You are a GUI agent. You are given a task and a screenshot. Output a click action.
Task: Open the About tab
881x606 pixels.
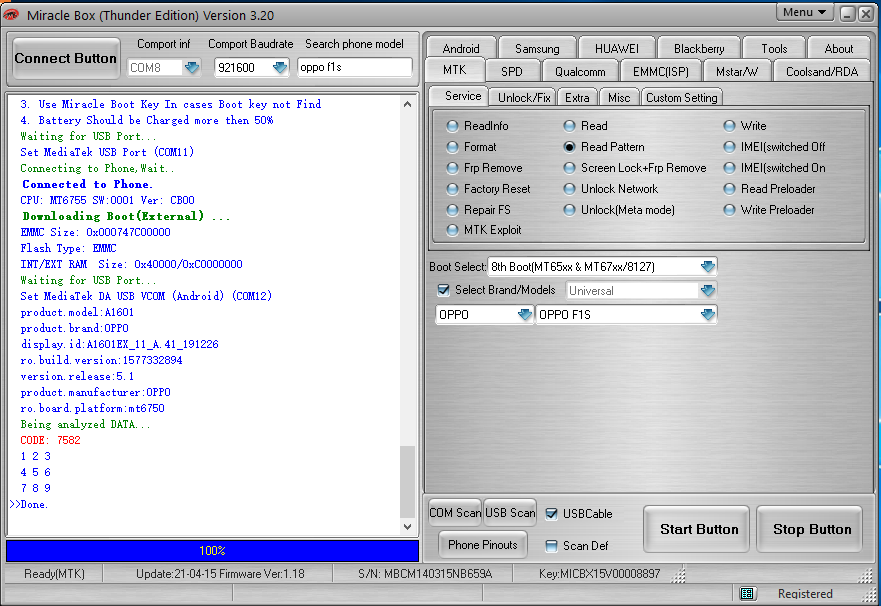[838, 48]
